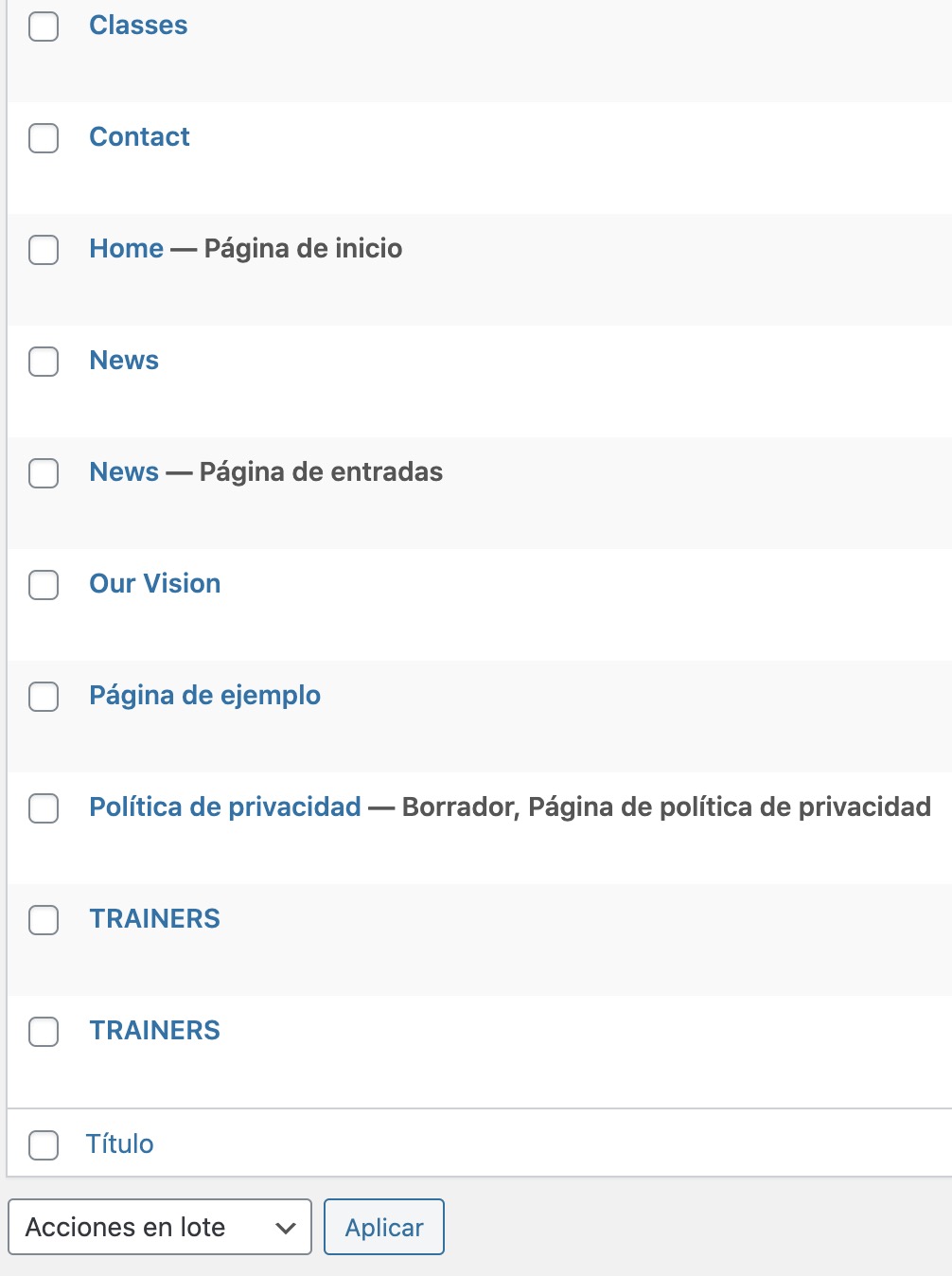This screenshot has height=1276, width=952.
Task: Open the Contact page link
Action: pyautogui.click(x=139, y=137)
